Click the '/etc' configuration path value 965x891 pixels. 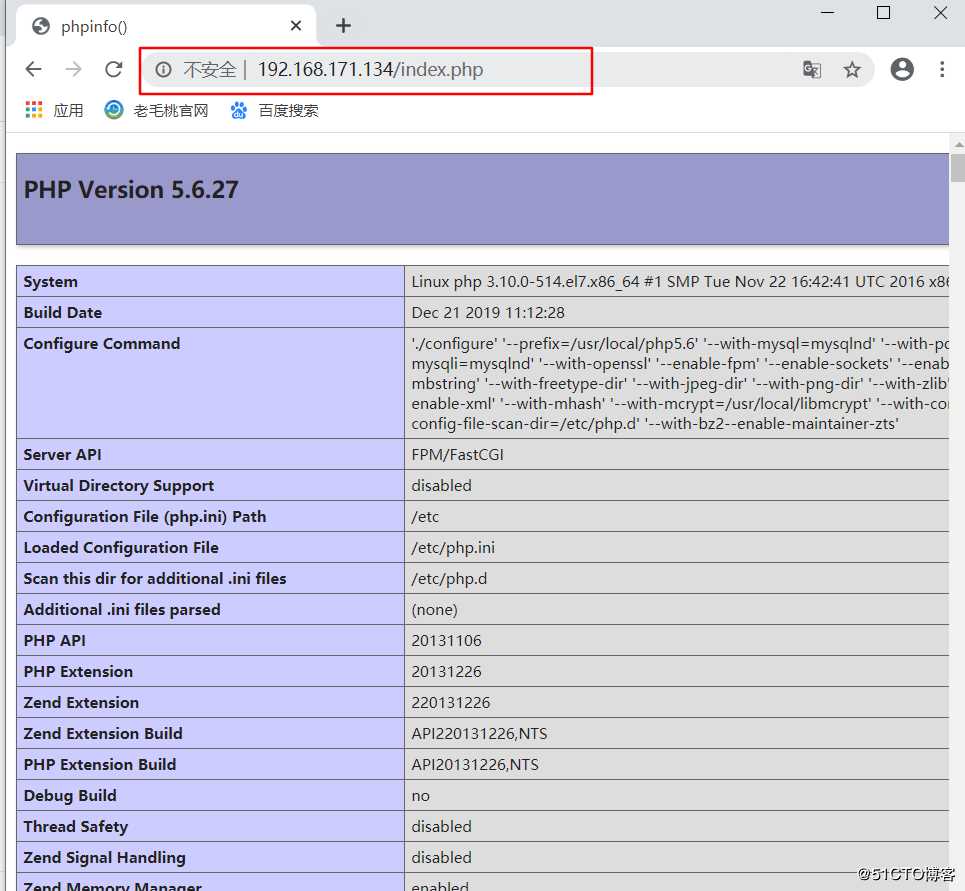pyautogui.click(x=425, y=516)
